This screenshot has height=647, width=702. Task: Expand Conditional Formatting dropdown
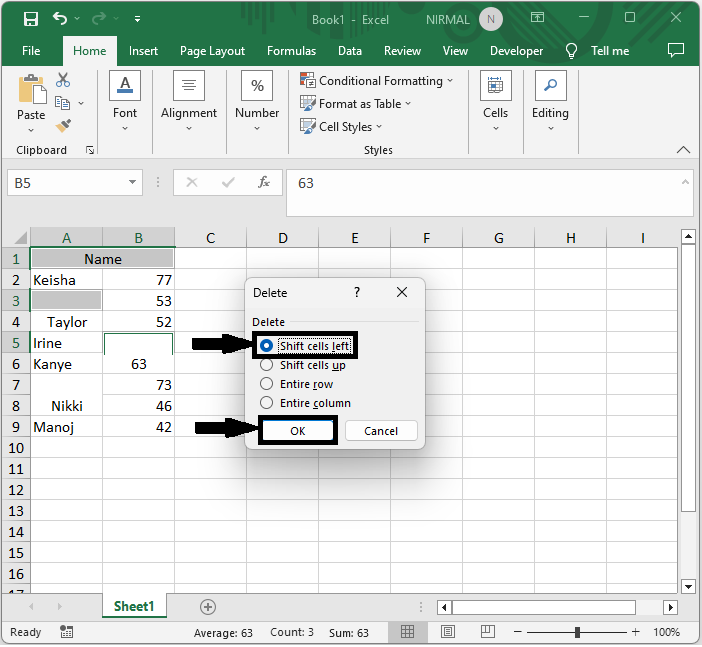click(x=450, y=81)
